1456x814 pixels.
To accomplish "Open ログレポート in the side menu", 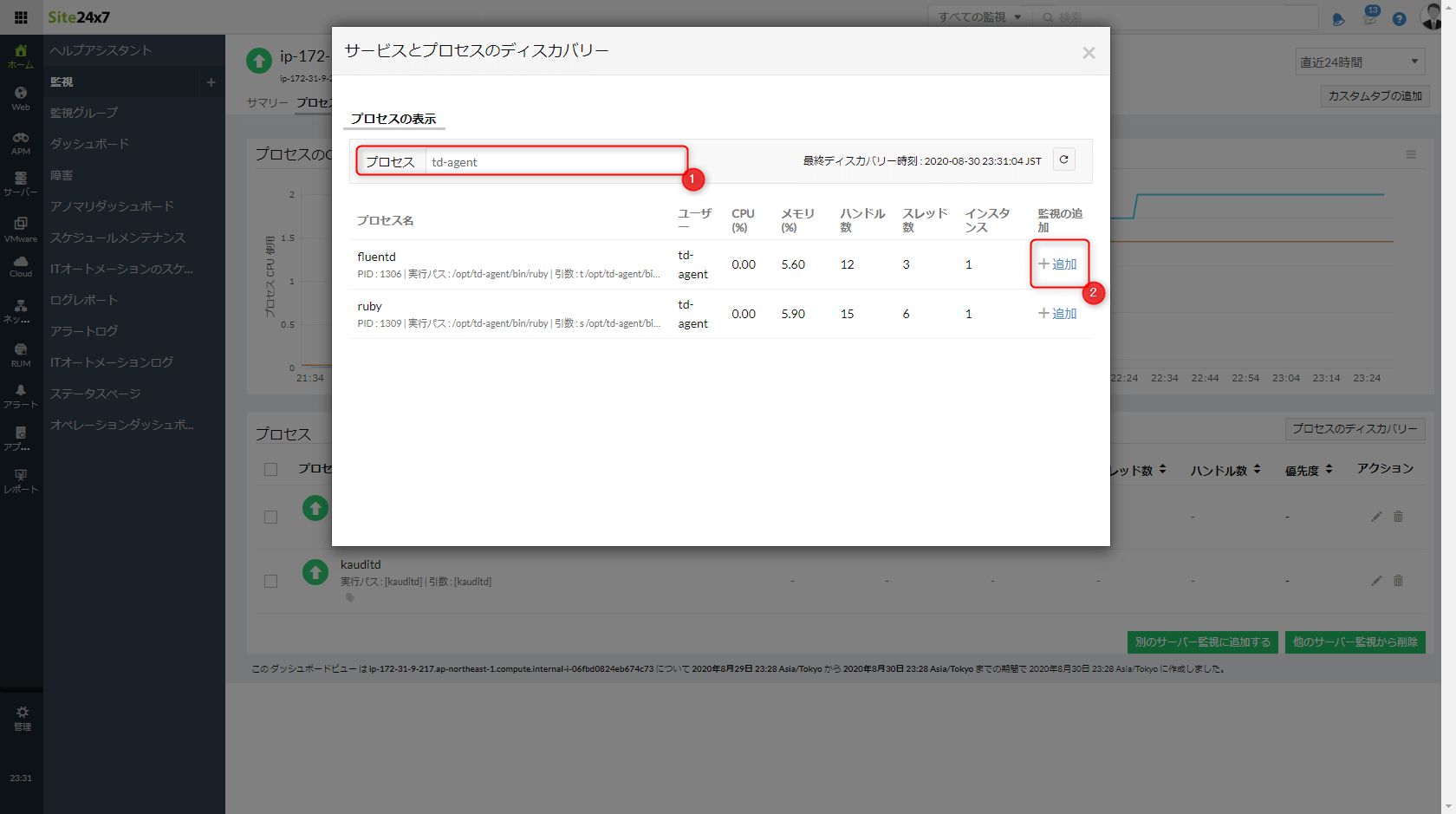I will click(83, 300).
